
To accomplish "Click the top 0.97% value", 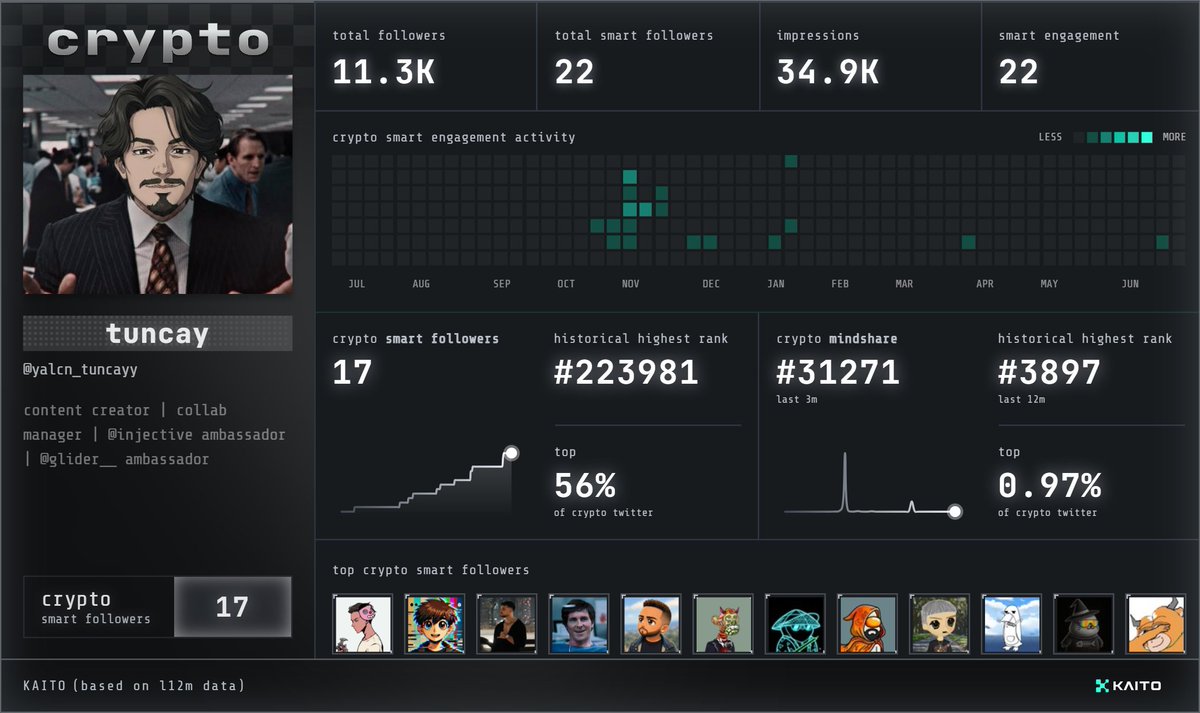I will [1049, 486].
